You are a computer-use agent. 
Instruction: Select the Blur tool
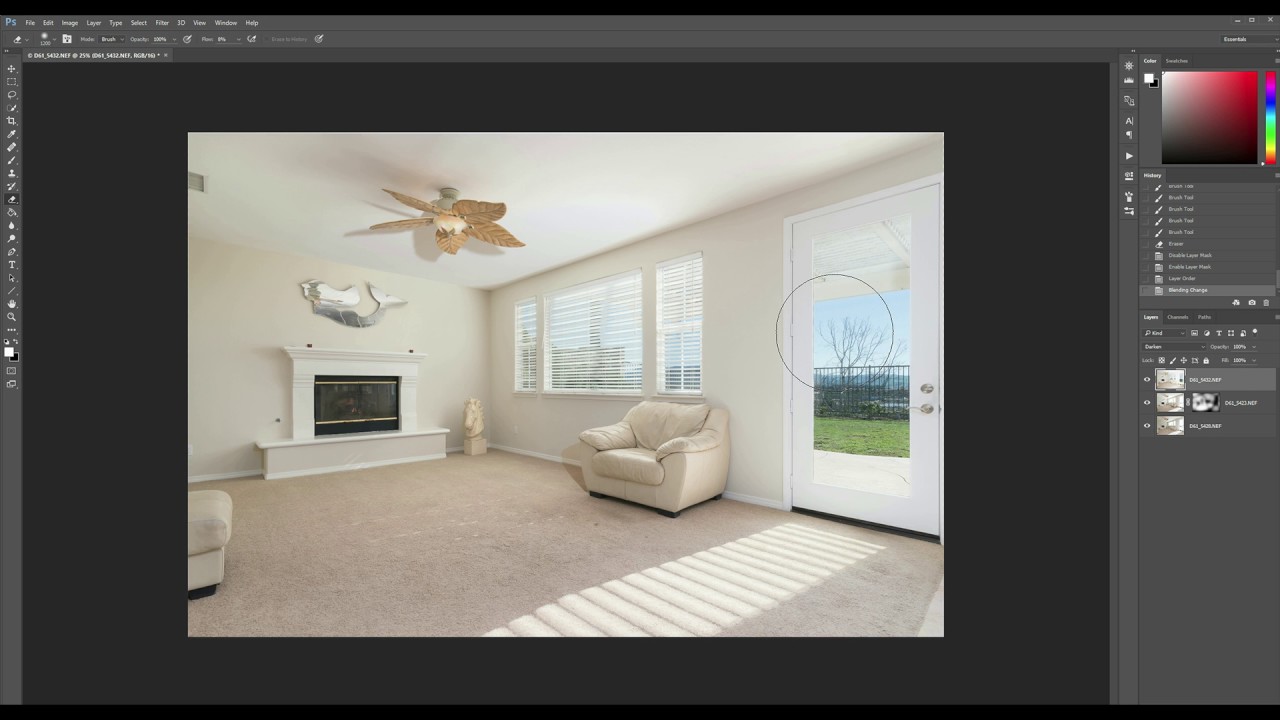click(11, 225)
